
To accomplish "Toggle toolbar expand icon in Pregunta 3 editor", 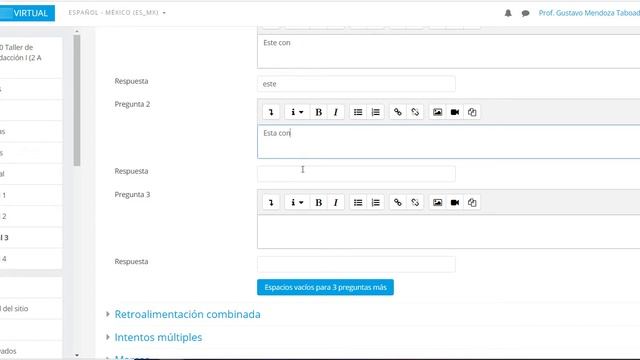I will 271,202.
